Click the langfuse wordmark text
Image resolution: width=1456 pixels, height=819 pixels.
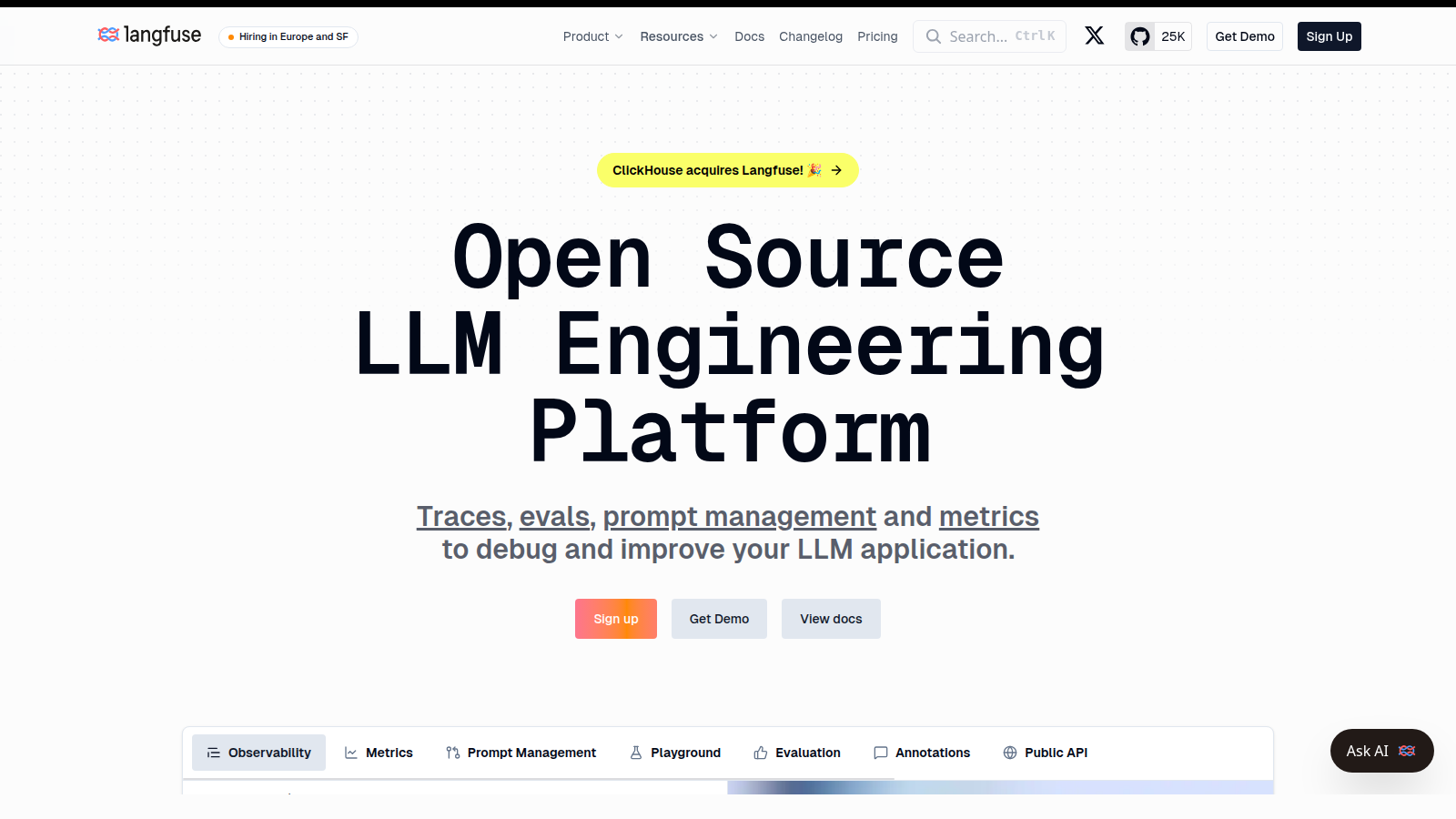pos(163,35)
